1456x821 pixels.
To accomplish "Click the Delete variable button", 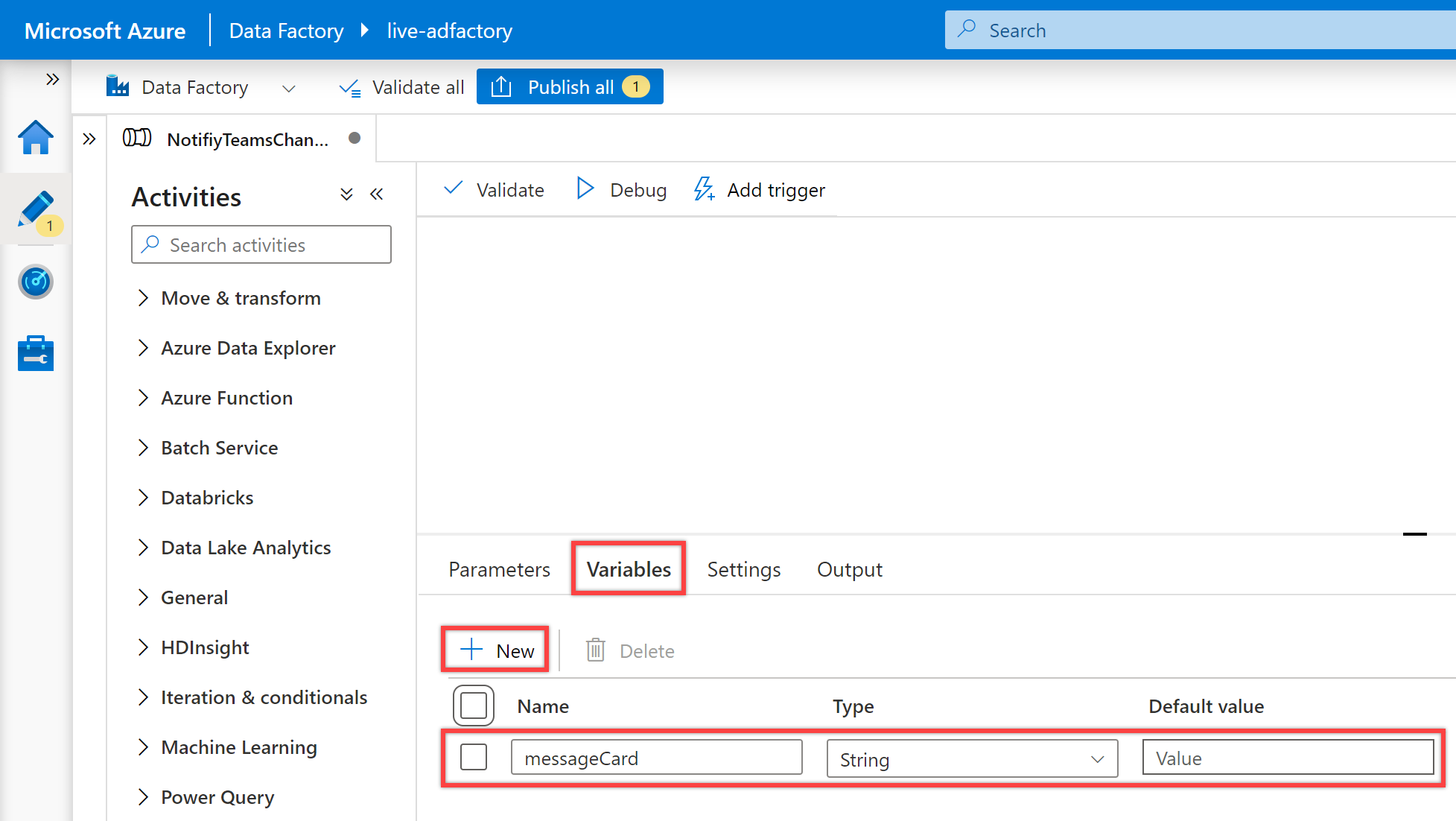I will (631, 651).
